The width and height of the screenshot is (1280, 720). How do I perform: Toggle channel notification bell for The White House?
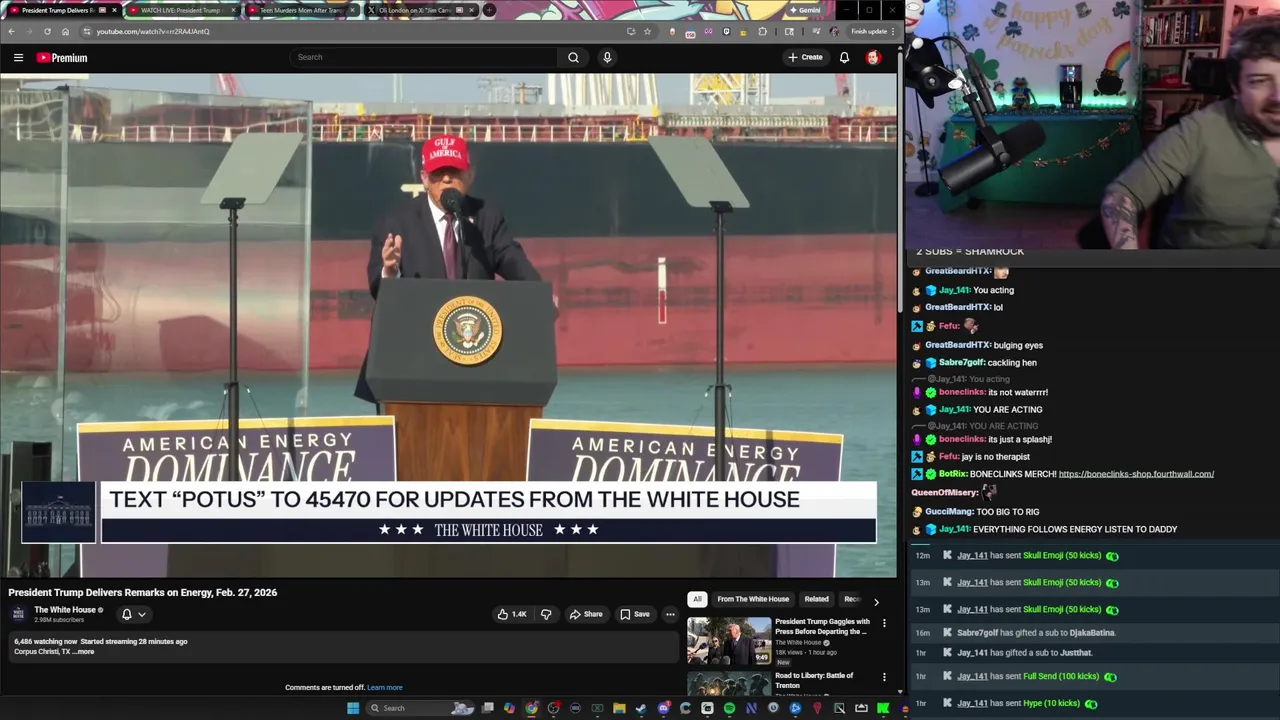[126, 614]
